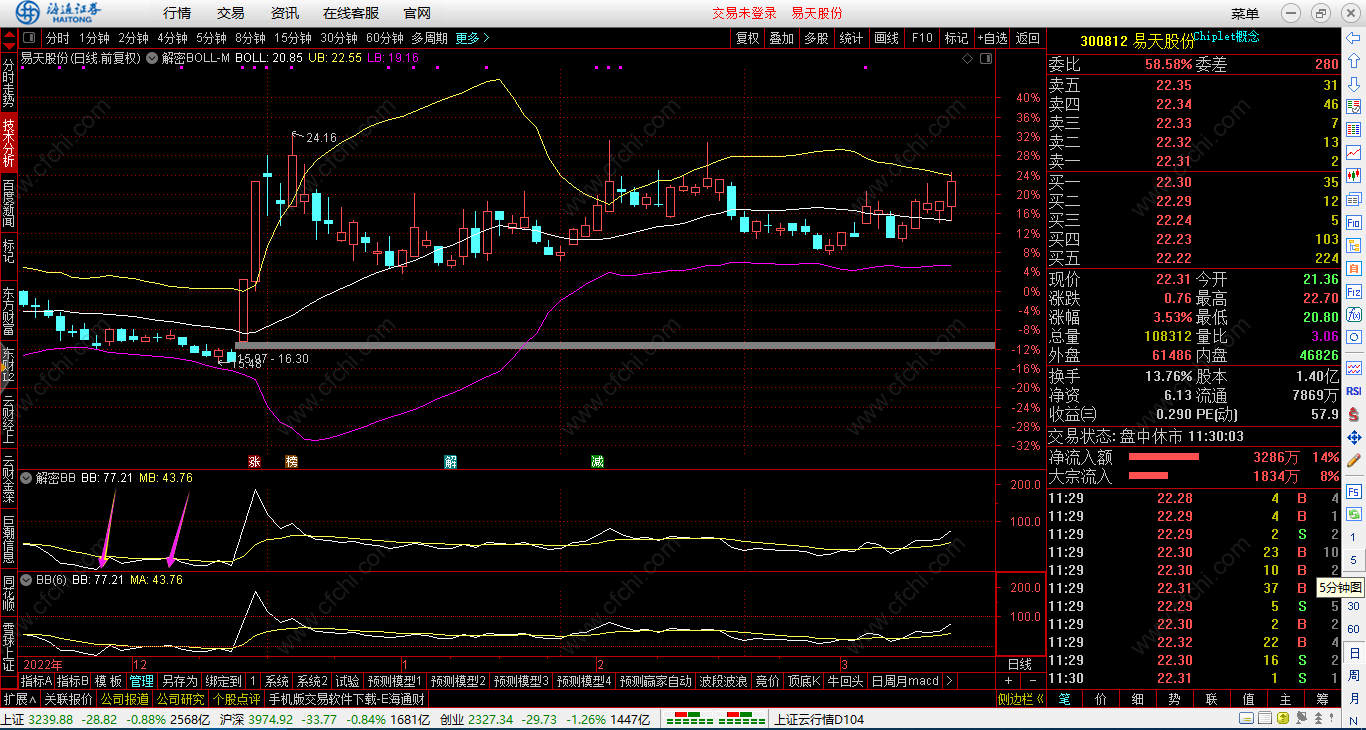Click the + zoom in chart button
Viewport: 1366px width, 730px height.
[x=1008, y=681]
